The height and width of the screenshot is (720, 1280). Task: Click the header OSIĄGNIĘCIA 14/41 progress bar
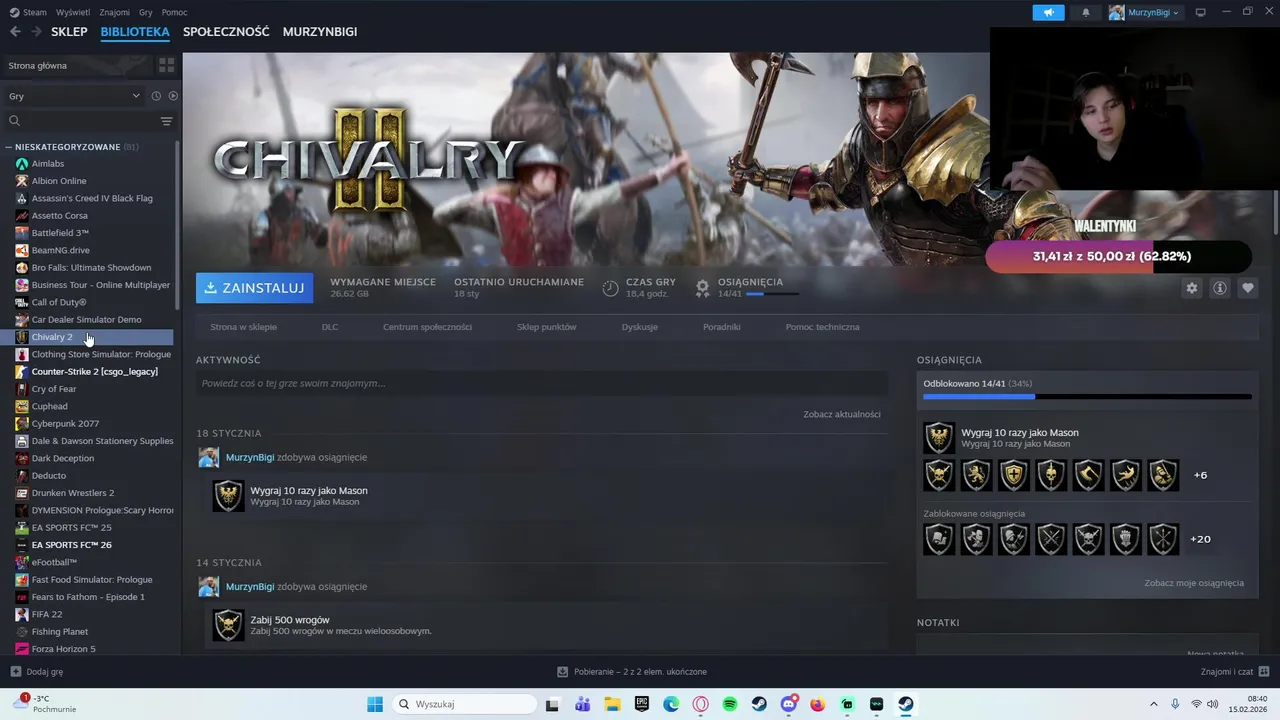tap(772, 294)
